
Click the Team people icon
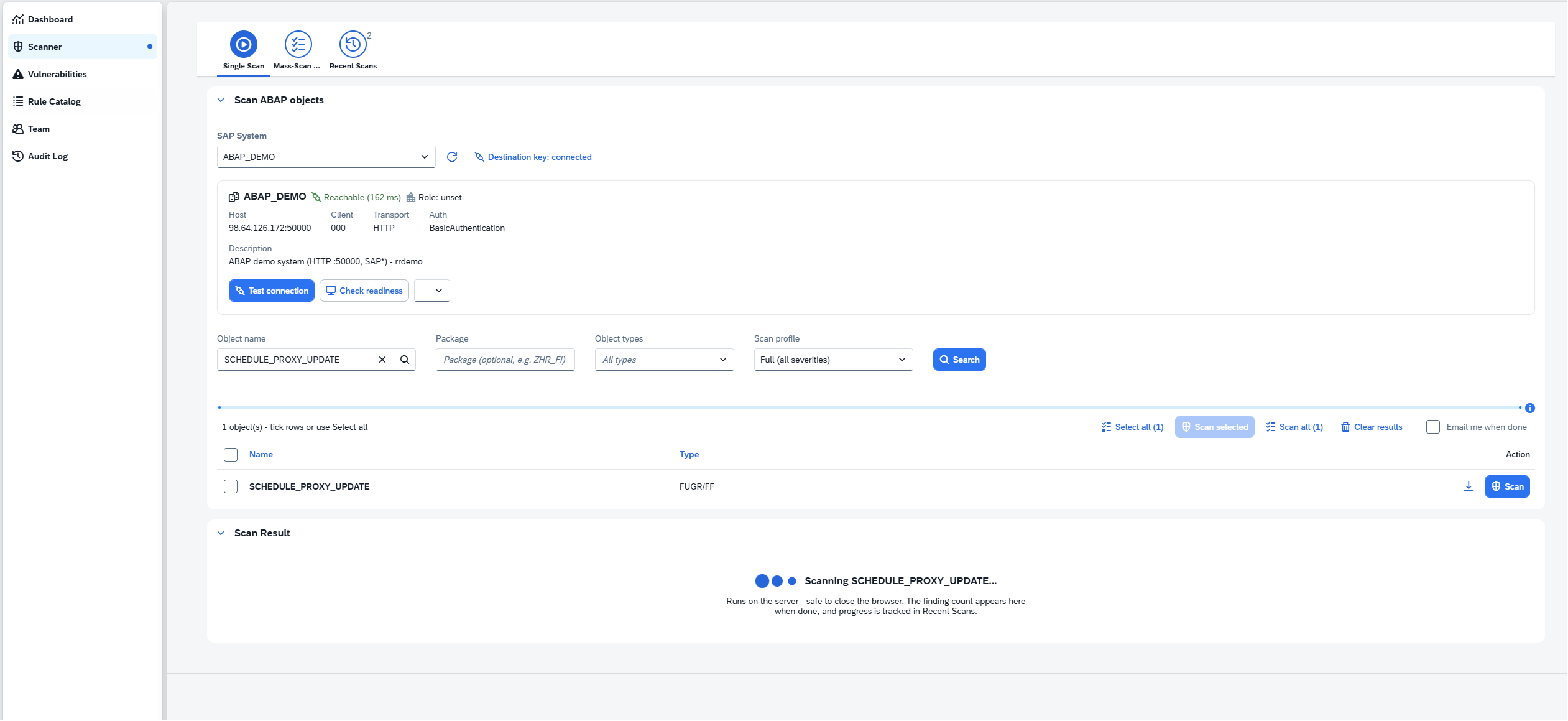coord(18,129)
